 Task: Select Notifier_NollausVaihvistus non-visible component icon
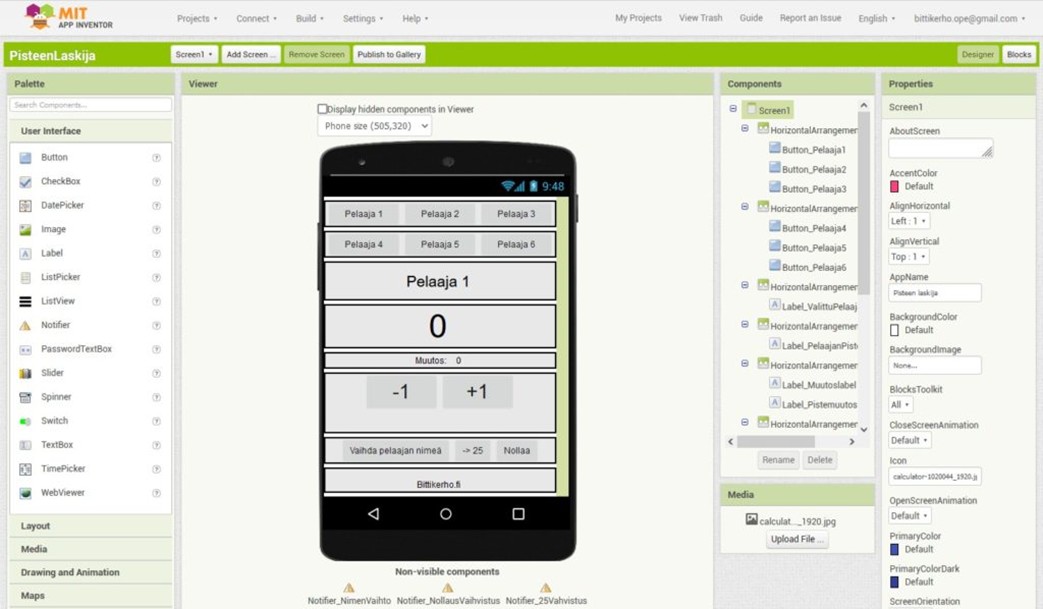(x=448, y=588)
